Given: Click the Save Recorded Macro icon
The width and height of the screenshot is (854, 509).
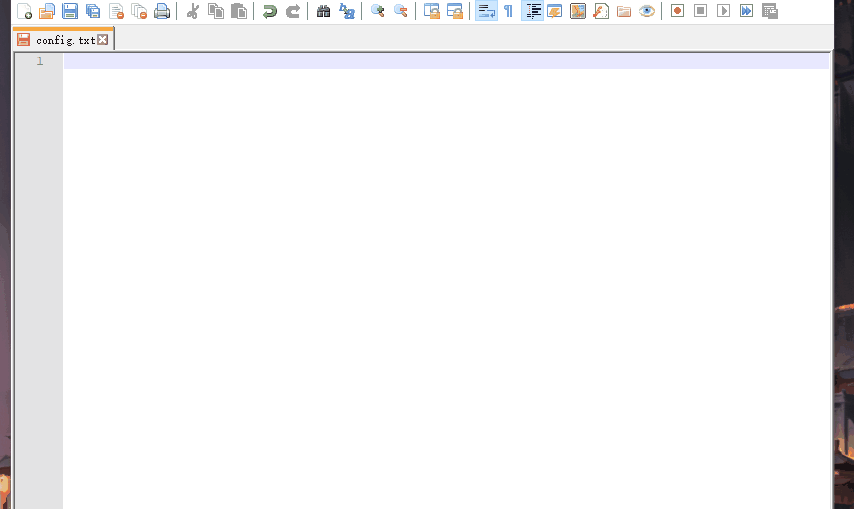Looking at the screenshot, I should 770,11.
